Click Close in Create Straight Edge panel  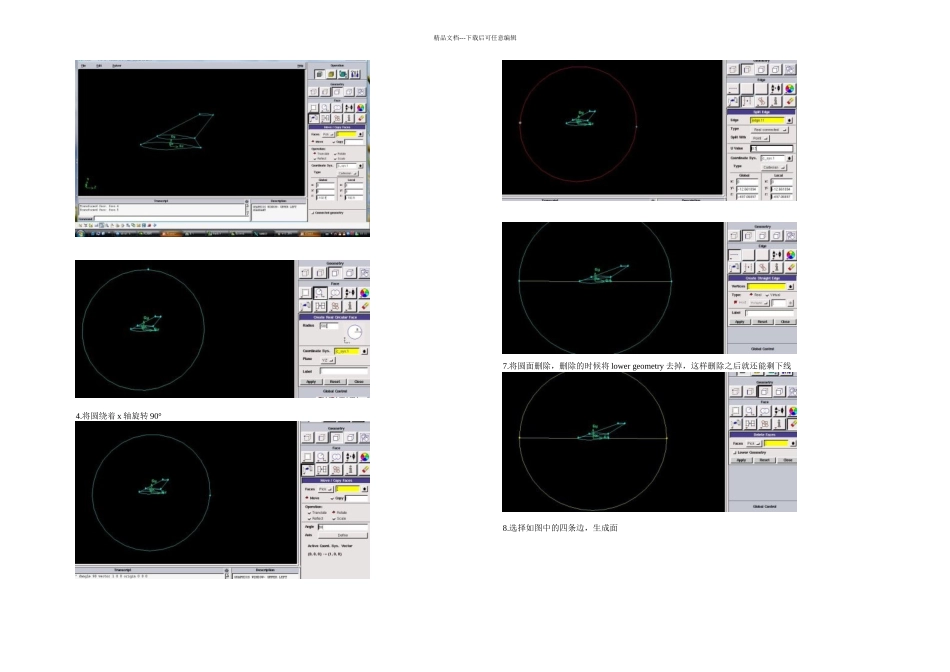click(785, 322)
